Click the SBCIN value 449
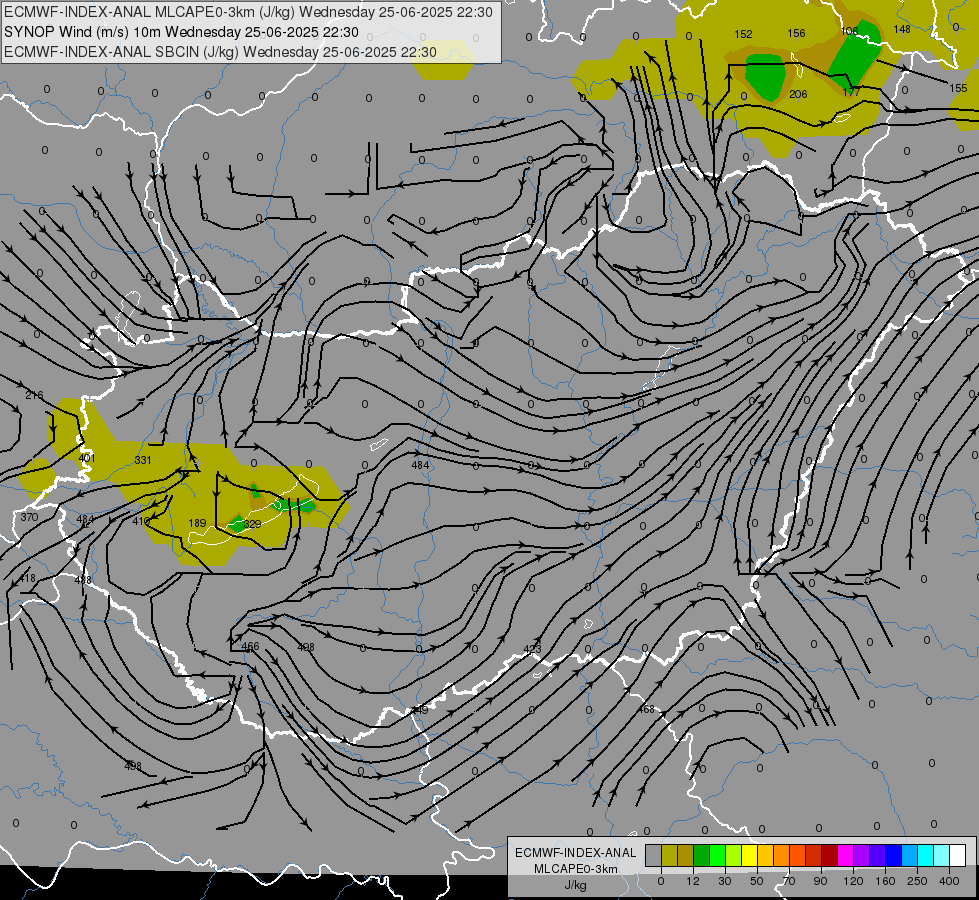The height and width of the screenshot is (900, 979). (420, 710)
